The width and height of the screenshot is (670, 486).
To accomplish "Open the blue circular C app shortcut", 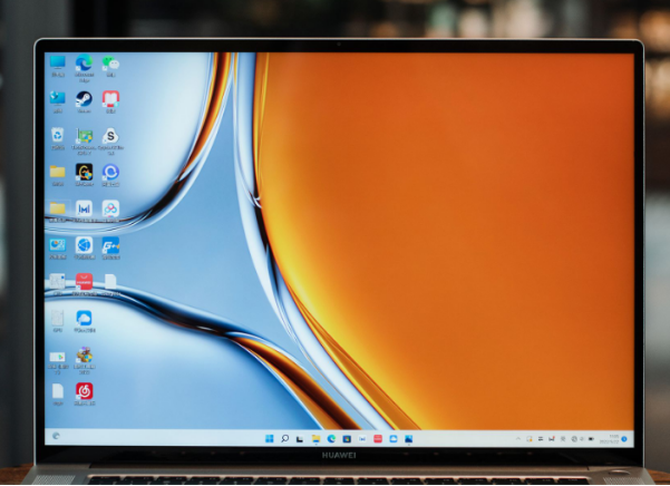I will 111,172.
